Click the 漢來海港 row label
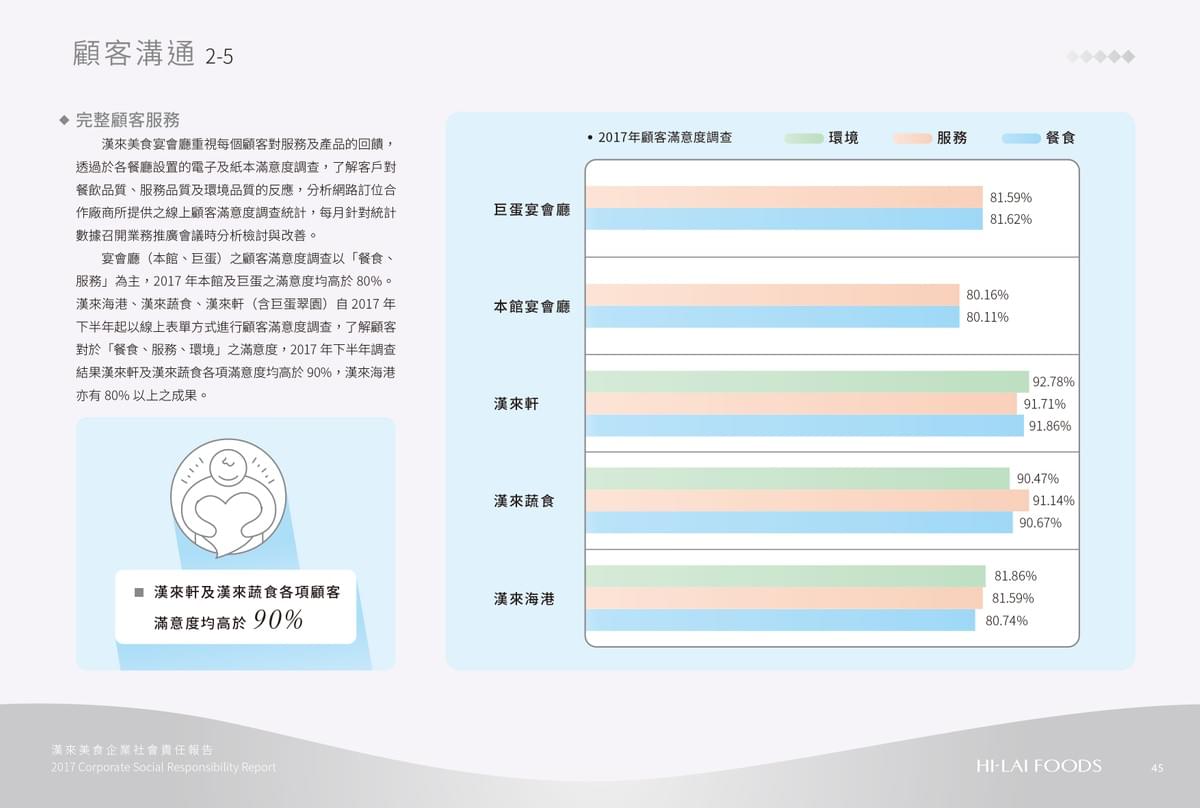Screen dimensions: 1200x808 click(x=523, y=599)
